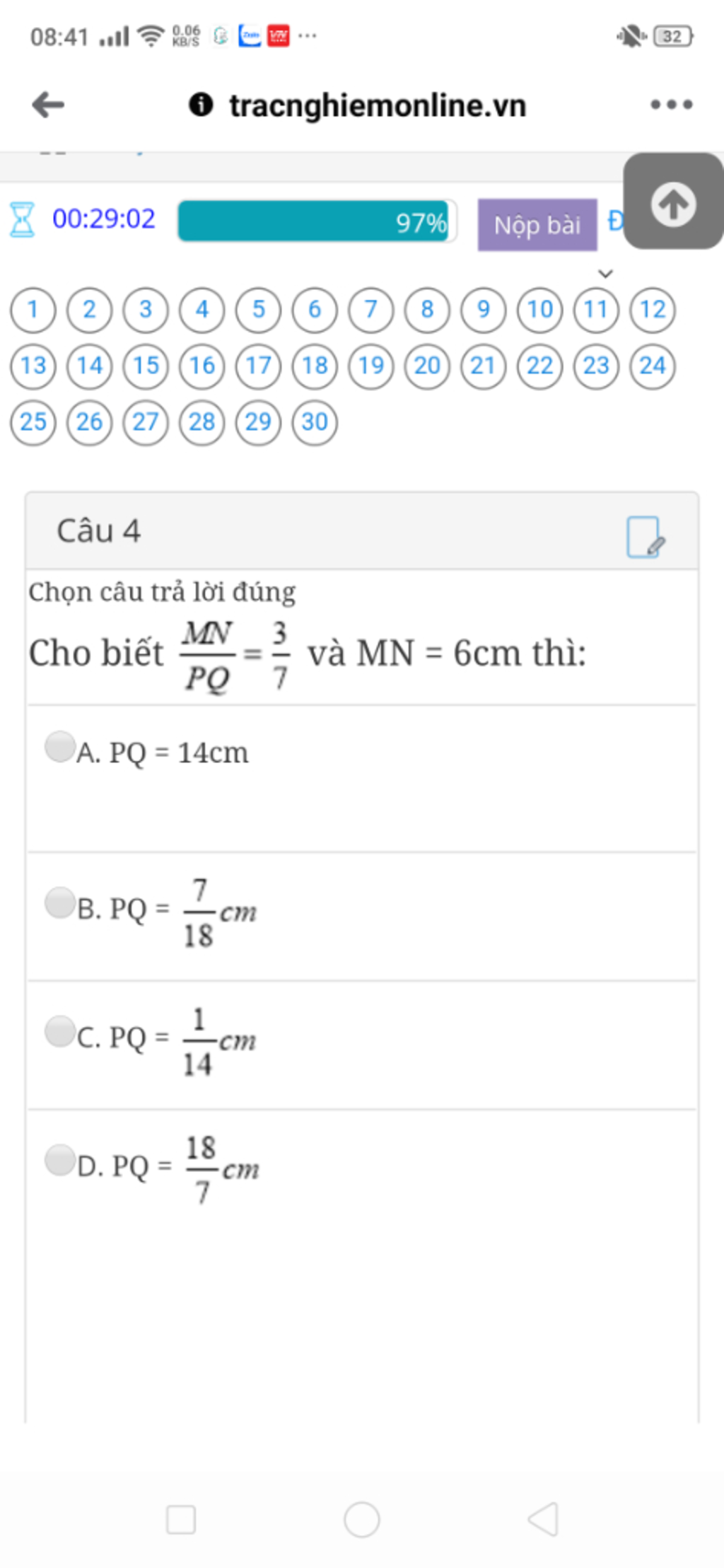Tap the site info icon beside URL
The image size is (724, 1568).
pos(201,105)
